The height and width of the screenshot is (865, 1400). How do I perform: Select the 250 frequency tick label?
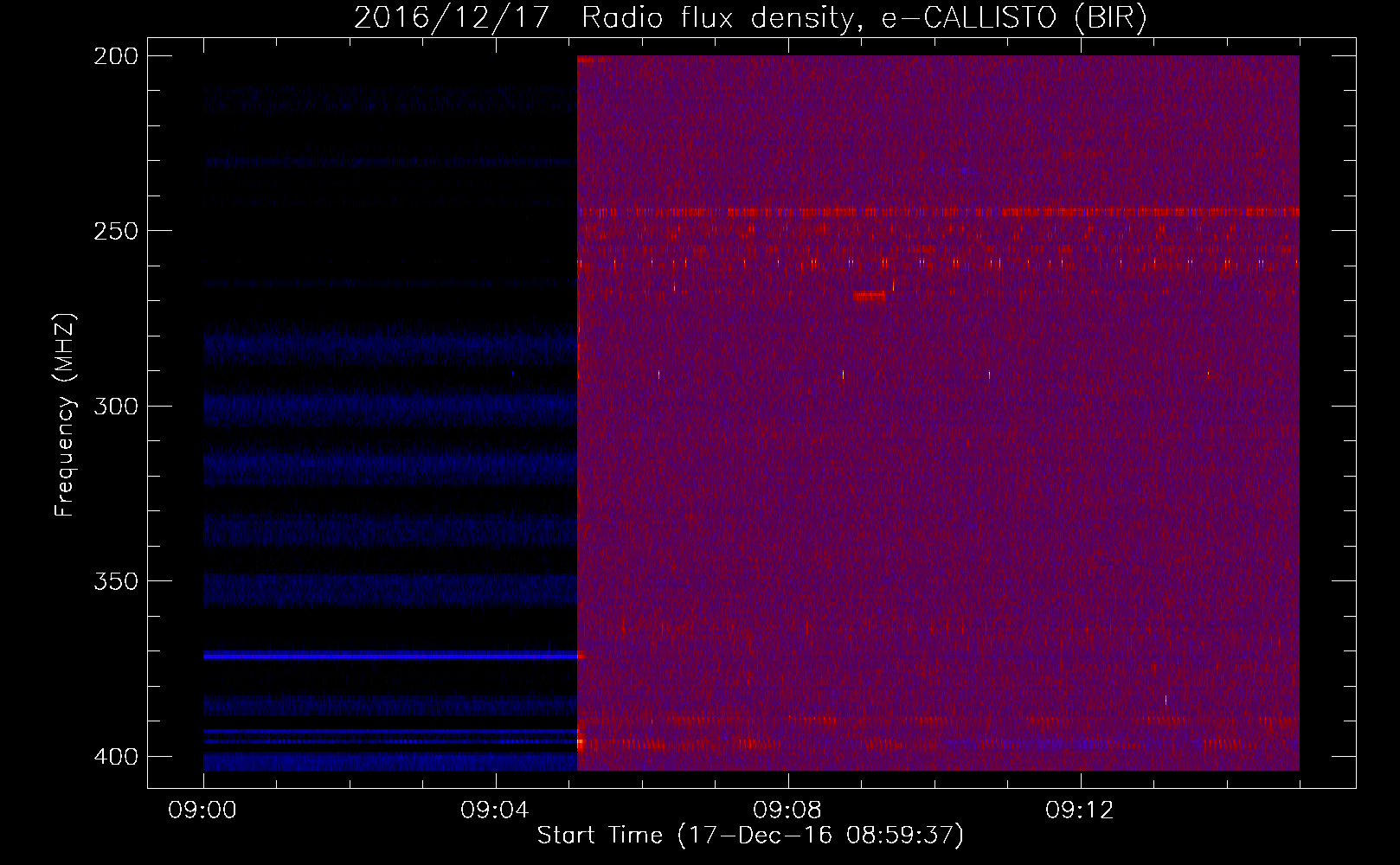click(x=115, y=231)
